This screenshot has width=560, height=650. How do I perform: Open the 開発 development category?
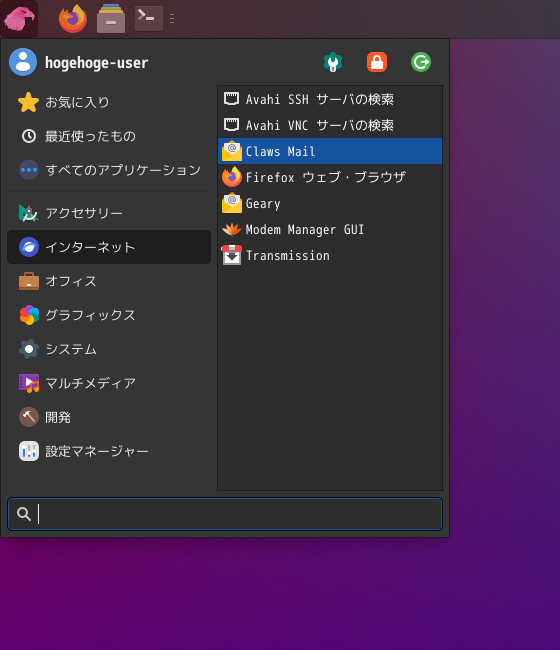click(x=109, y=417)
